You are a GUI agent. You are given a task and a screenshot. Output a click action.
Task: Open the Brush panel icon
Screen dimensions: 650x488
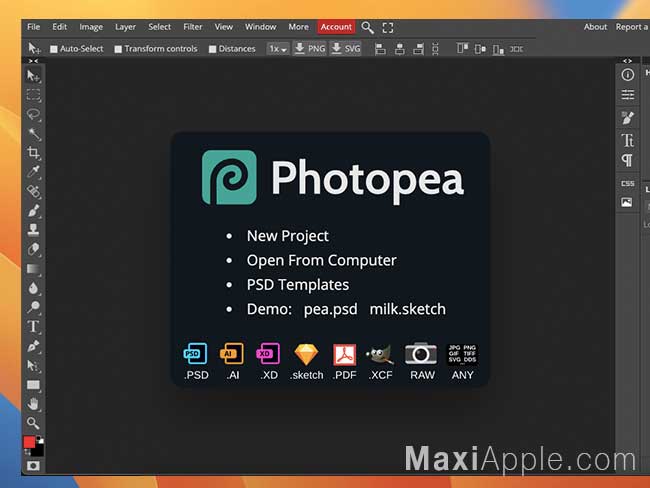pyautogui.click(x=628, y=117)
